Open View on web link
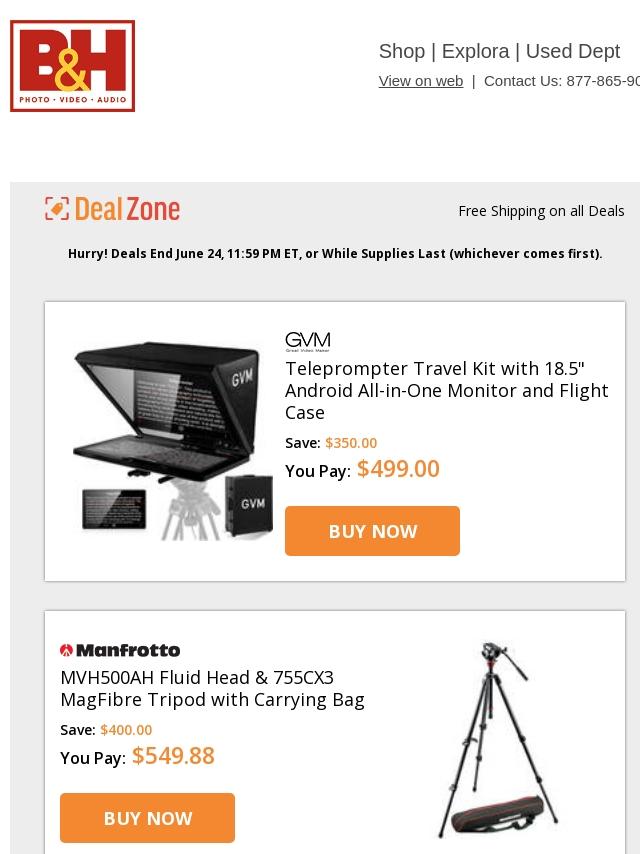 coord(421,81)
